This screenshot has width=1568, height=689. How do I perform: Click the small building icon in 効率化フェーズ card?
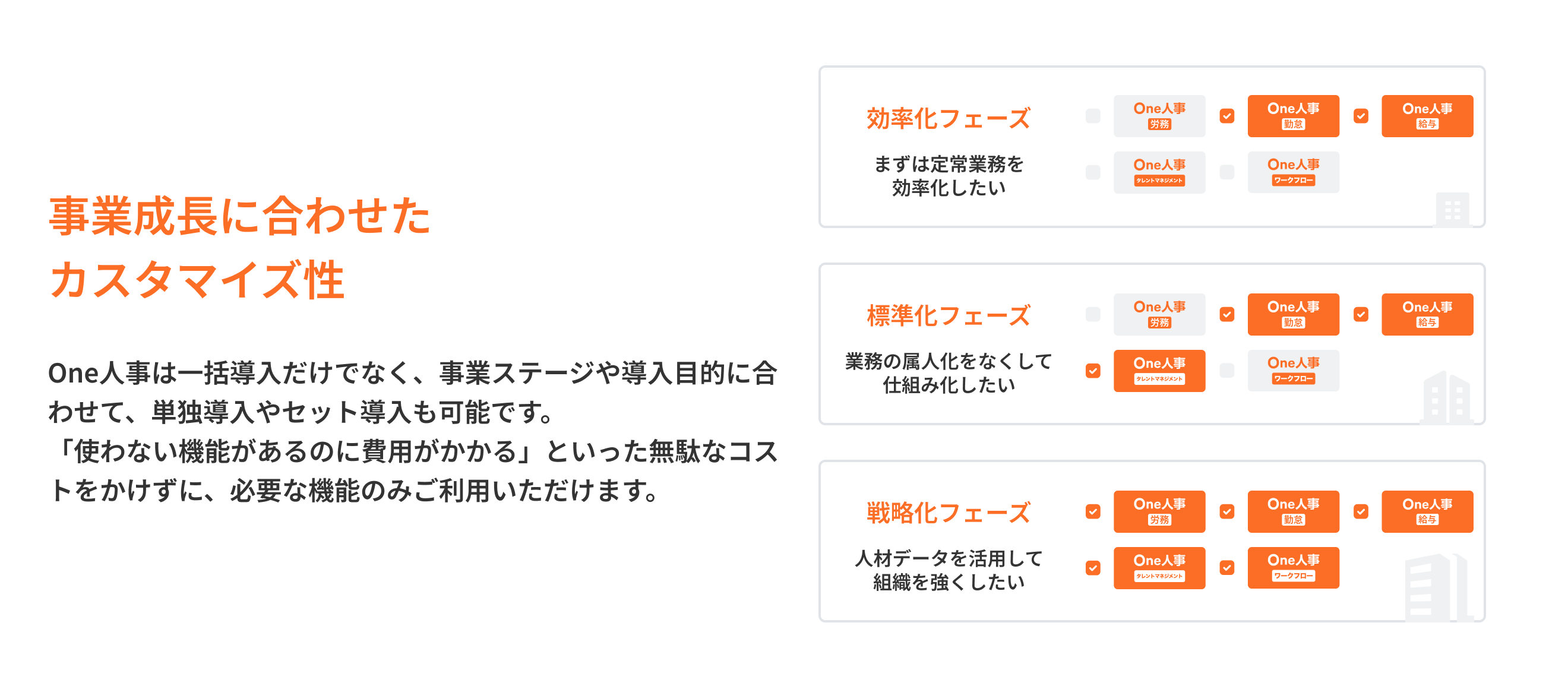[x=1452, y=210]
